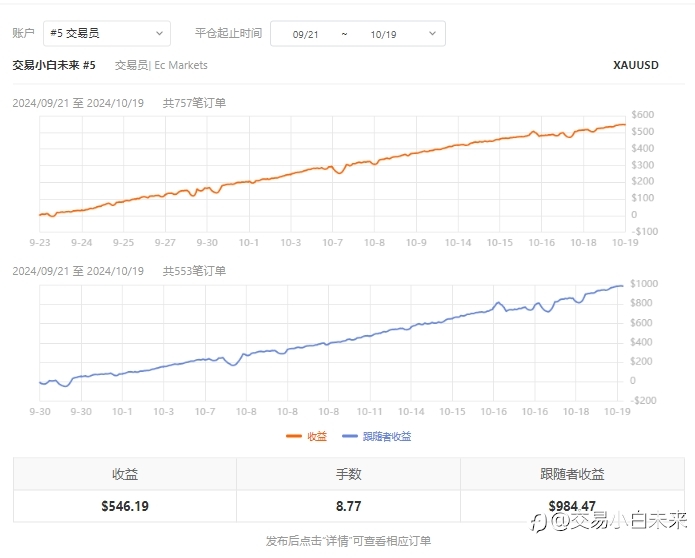The height and width of the screenshot is (558, 695).
Task: Click the blue follower curve end point at 10-19
Action: coord(622,286)
